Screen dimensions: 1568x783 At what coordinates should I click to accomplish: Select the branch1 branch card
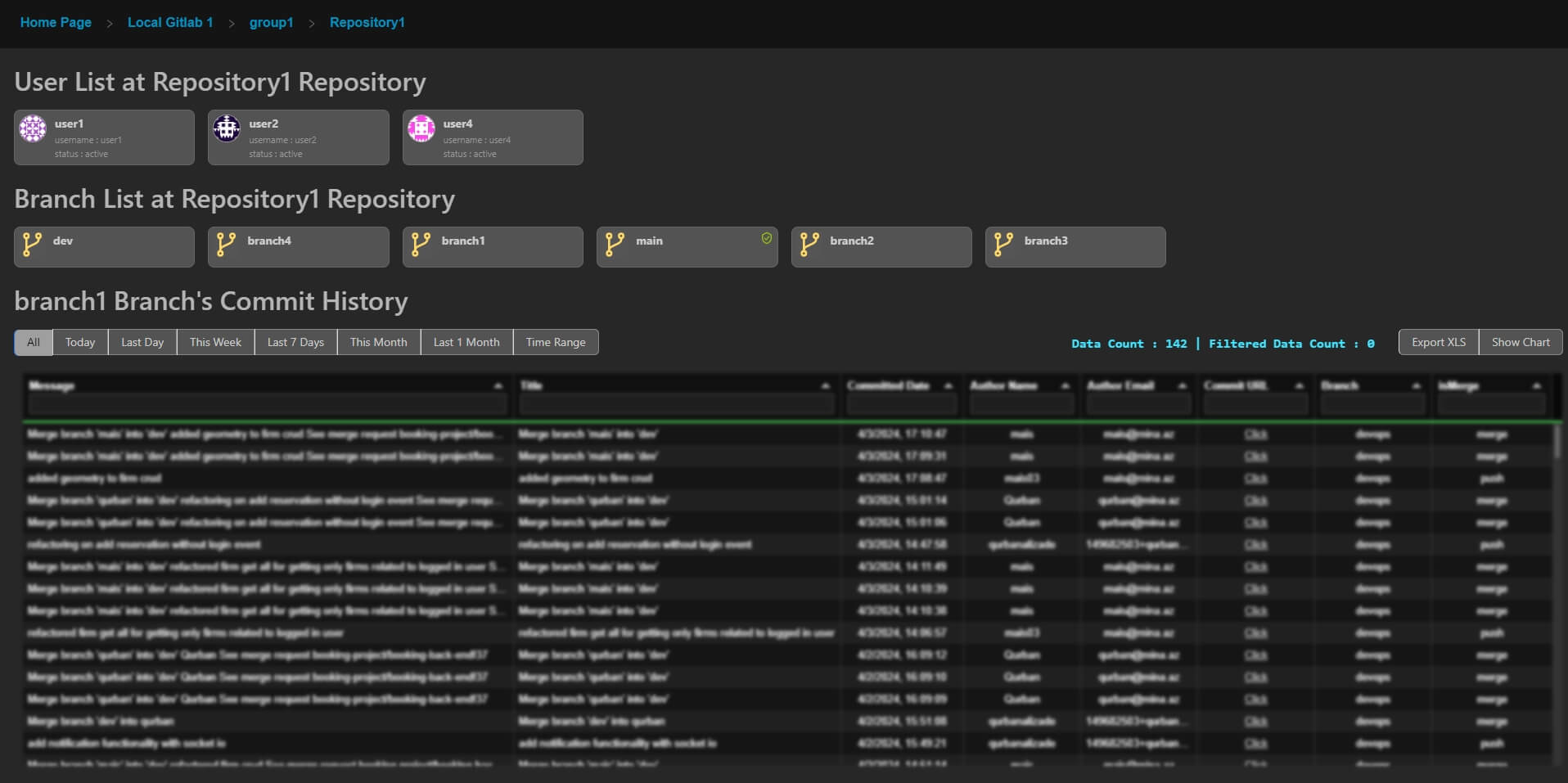click(493, 247)
